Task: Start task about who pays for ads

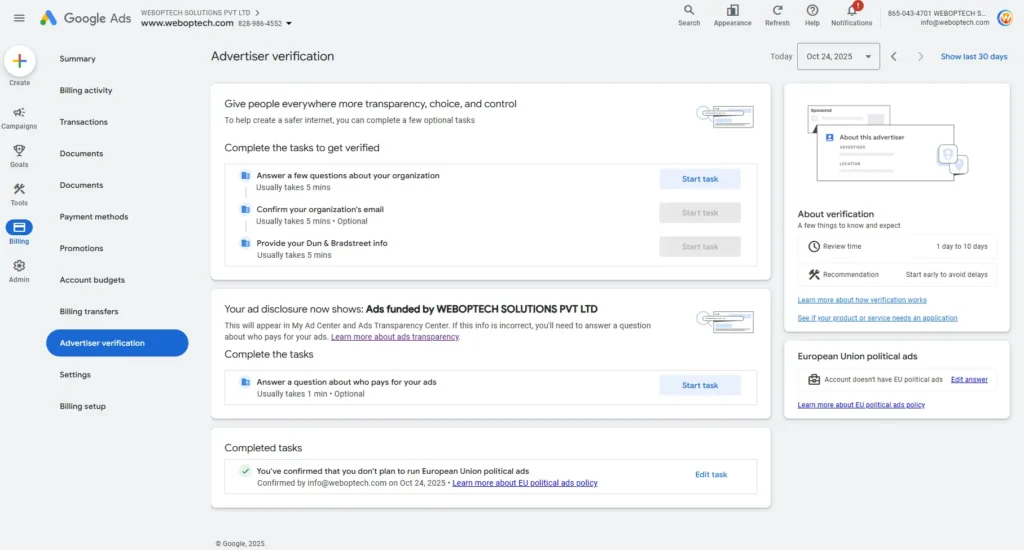Action: coord(700,385)
